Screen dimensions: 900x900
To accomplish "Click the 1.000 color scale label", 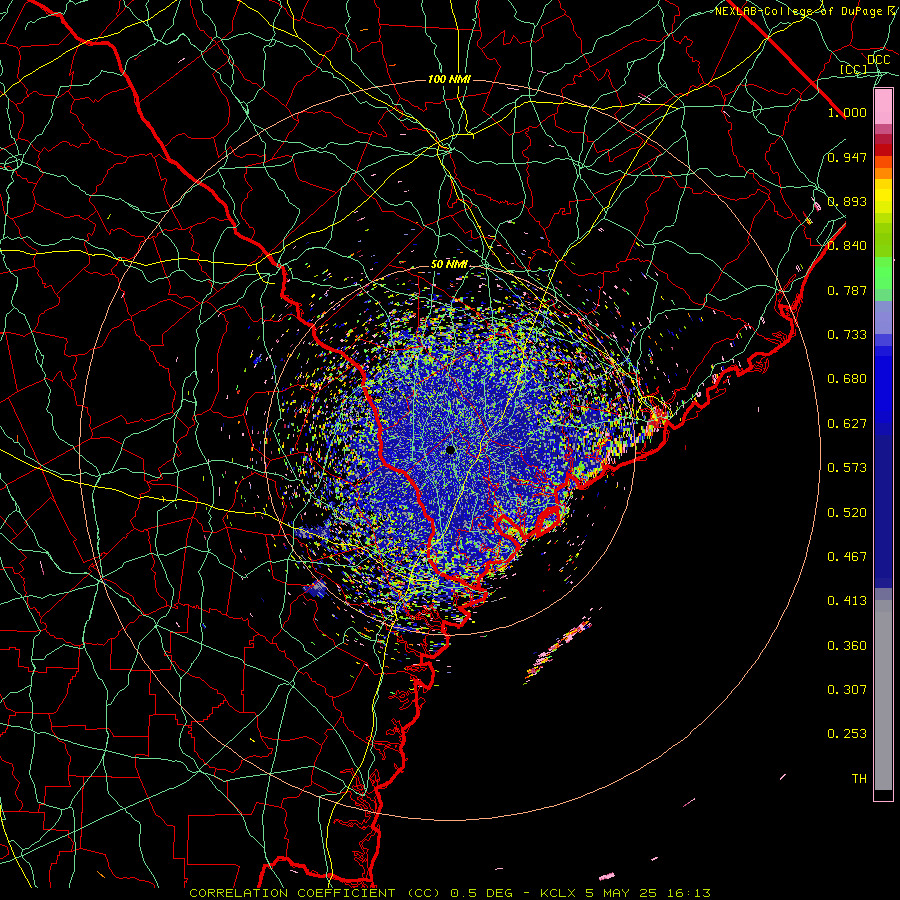I will point(847,112).
